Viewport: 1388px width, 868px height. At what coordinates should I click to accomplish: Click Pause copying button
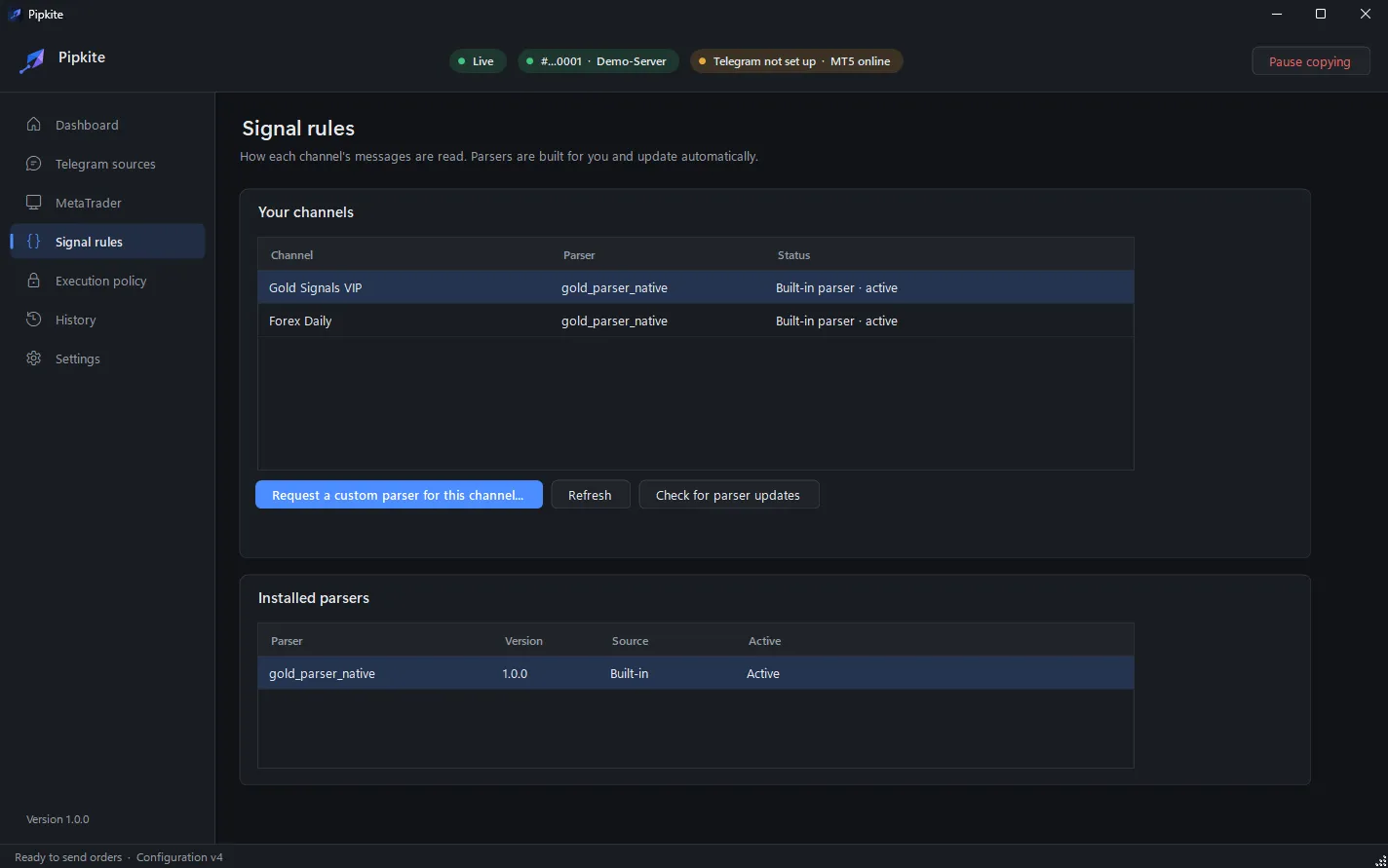(1311, 61)
